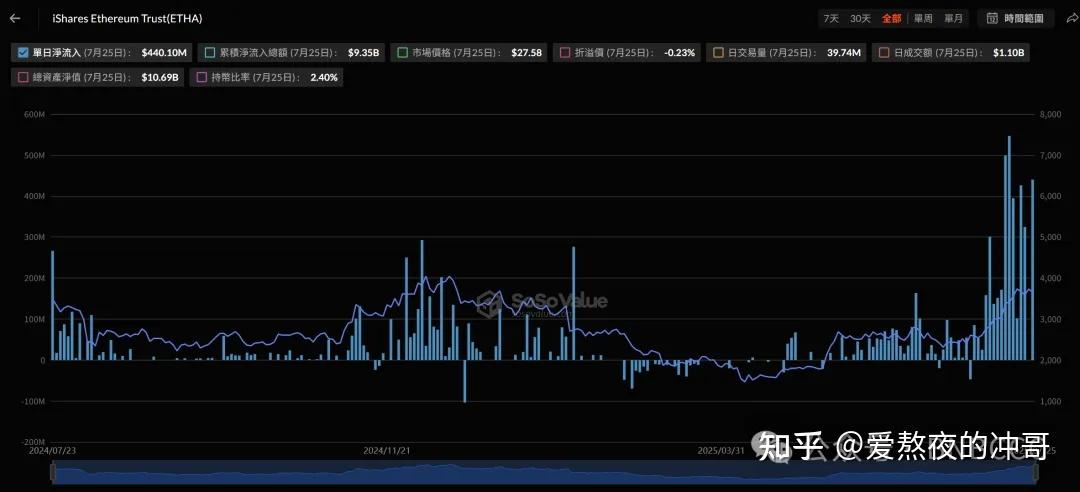Viewport: 1080px width, 492px height.
Task: Enable the 總資產淨值 series checkbox
Action: point(23,77)
